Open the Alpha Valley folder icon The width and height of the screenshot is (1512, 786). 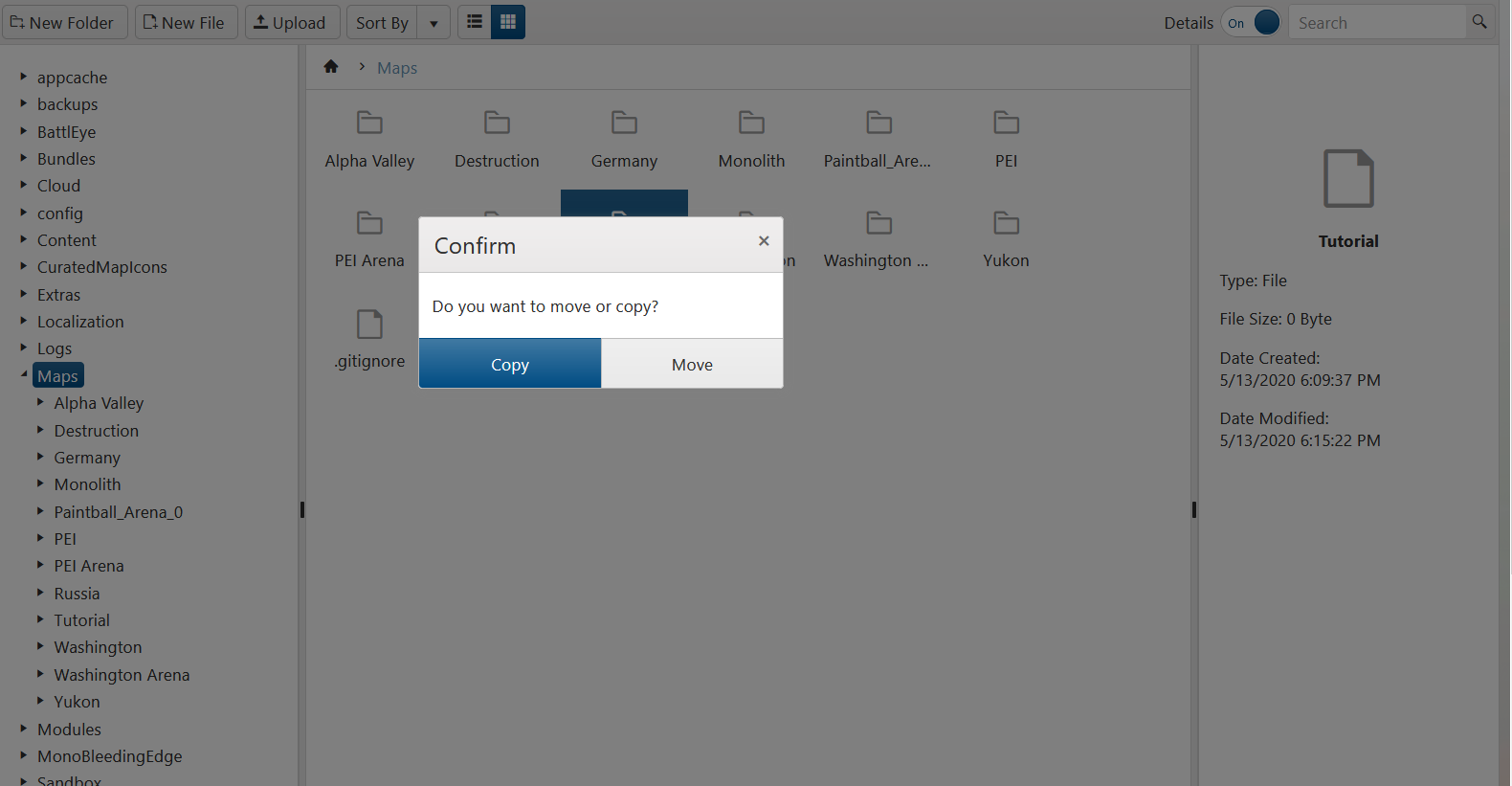pos(369,123)
